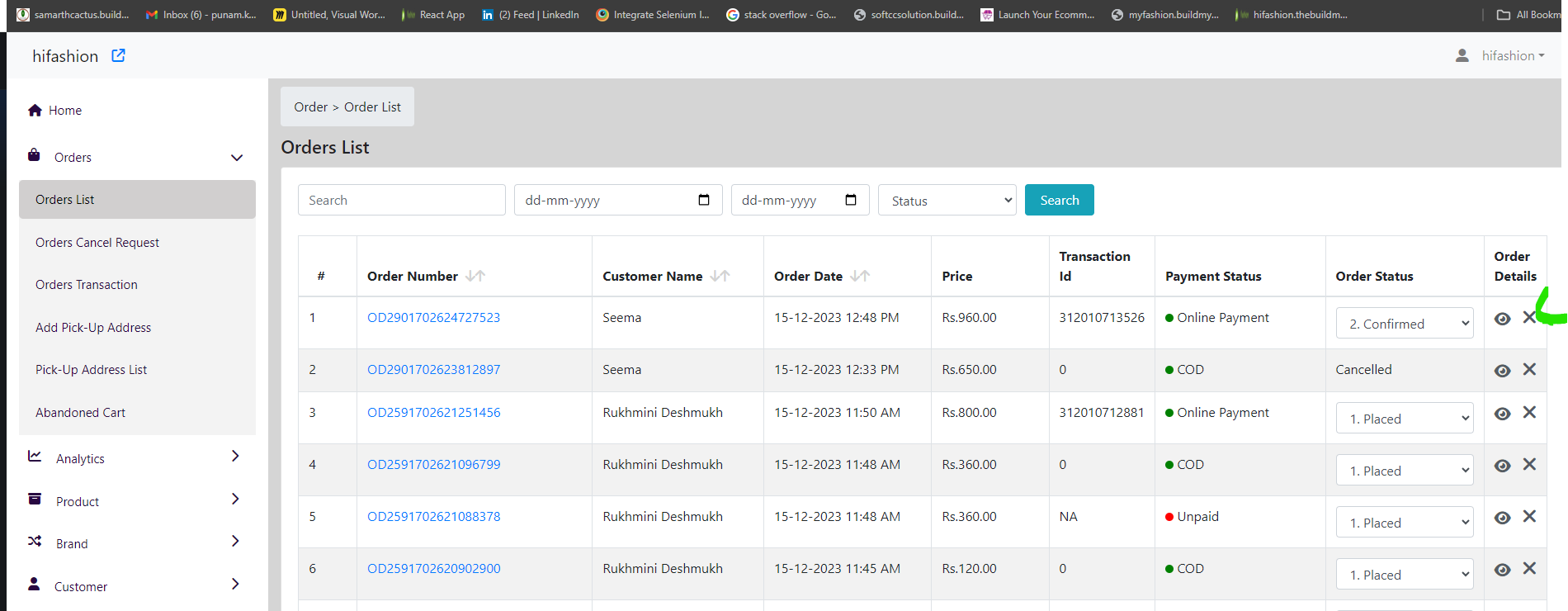The width and height of the screenshot is (1568, 611).
Task: Open status dropdown for order OD2591702621096799
Action: point(1405,470)
